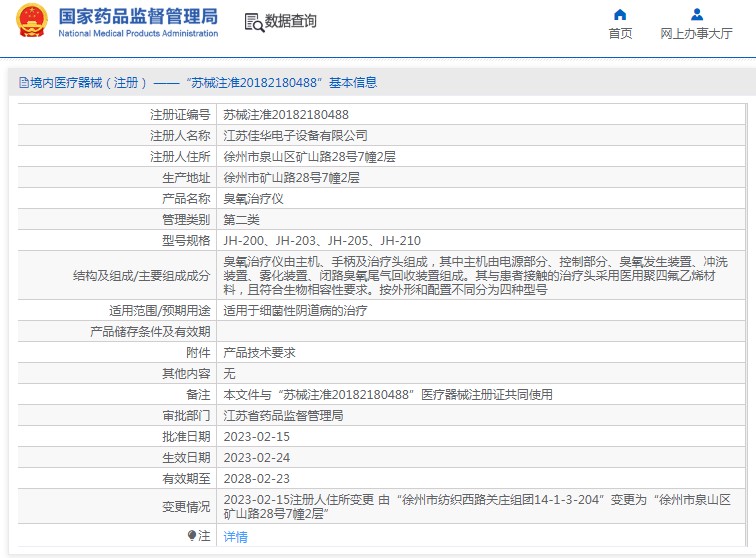Click the 管理类别 row label
The height and width of the screenshot is (558, 756).
click(186, 219)
